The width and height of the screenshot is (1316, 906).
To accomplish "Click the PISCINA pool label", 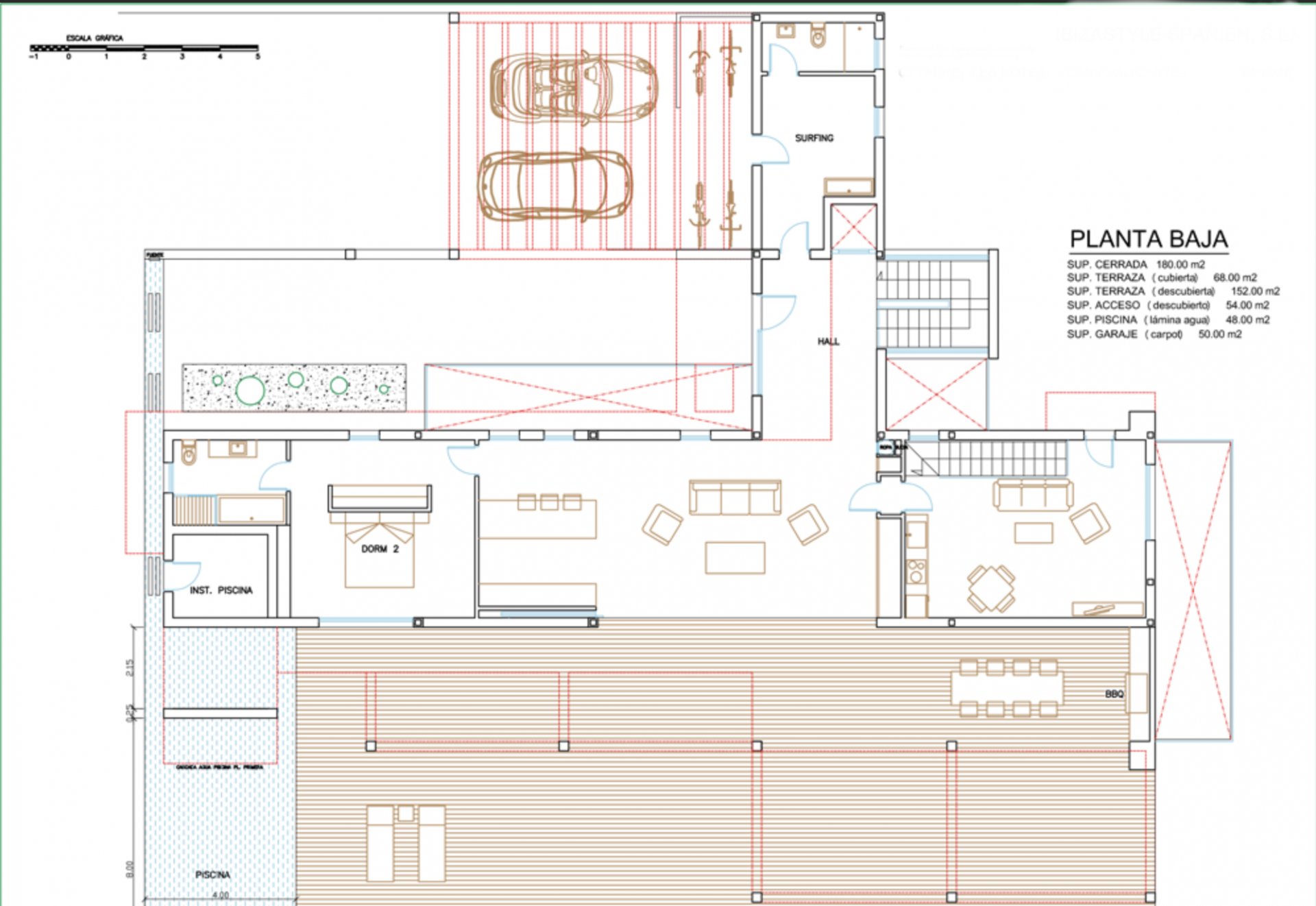I will pos(212,874).
